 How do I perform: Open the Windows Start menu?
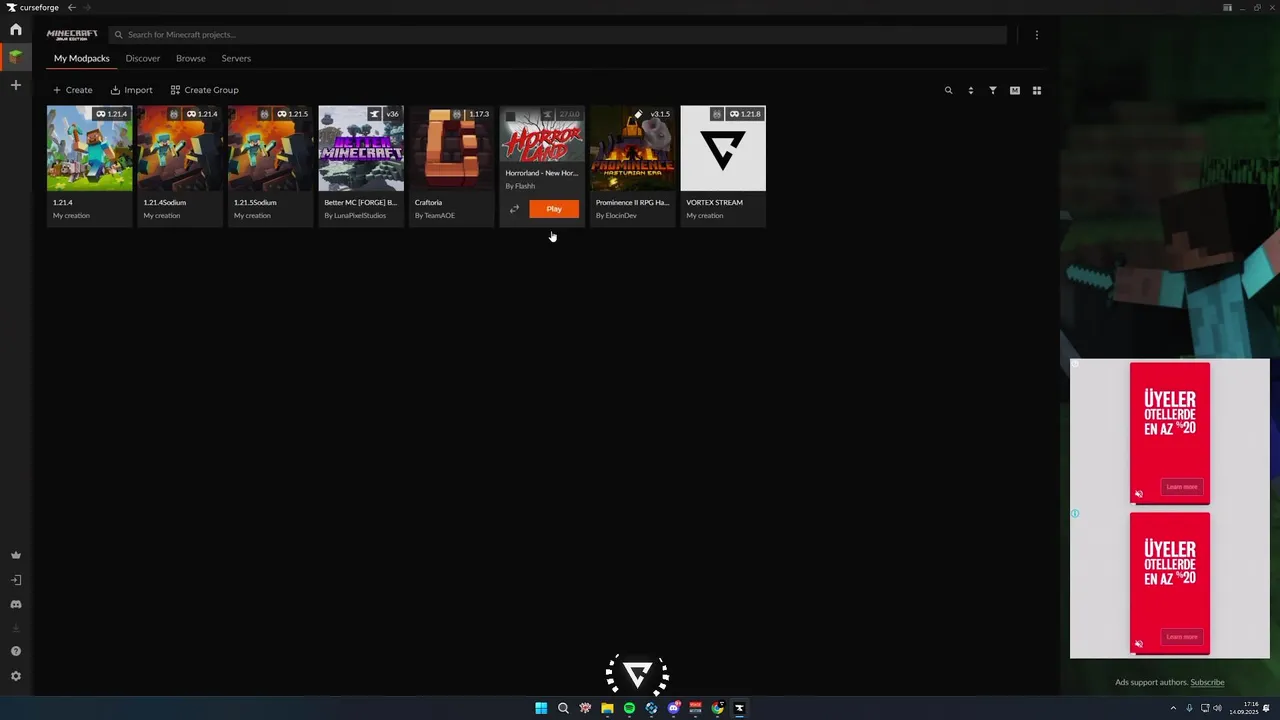[541, 708]
